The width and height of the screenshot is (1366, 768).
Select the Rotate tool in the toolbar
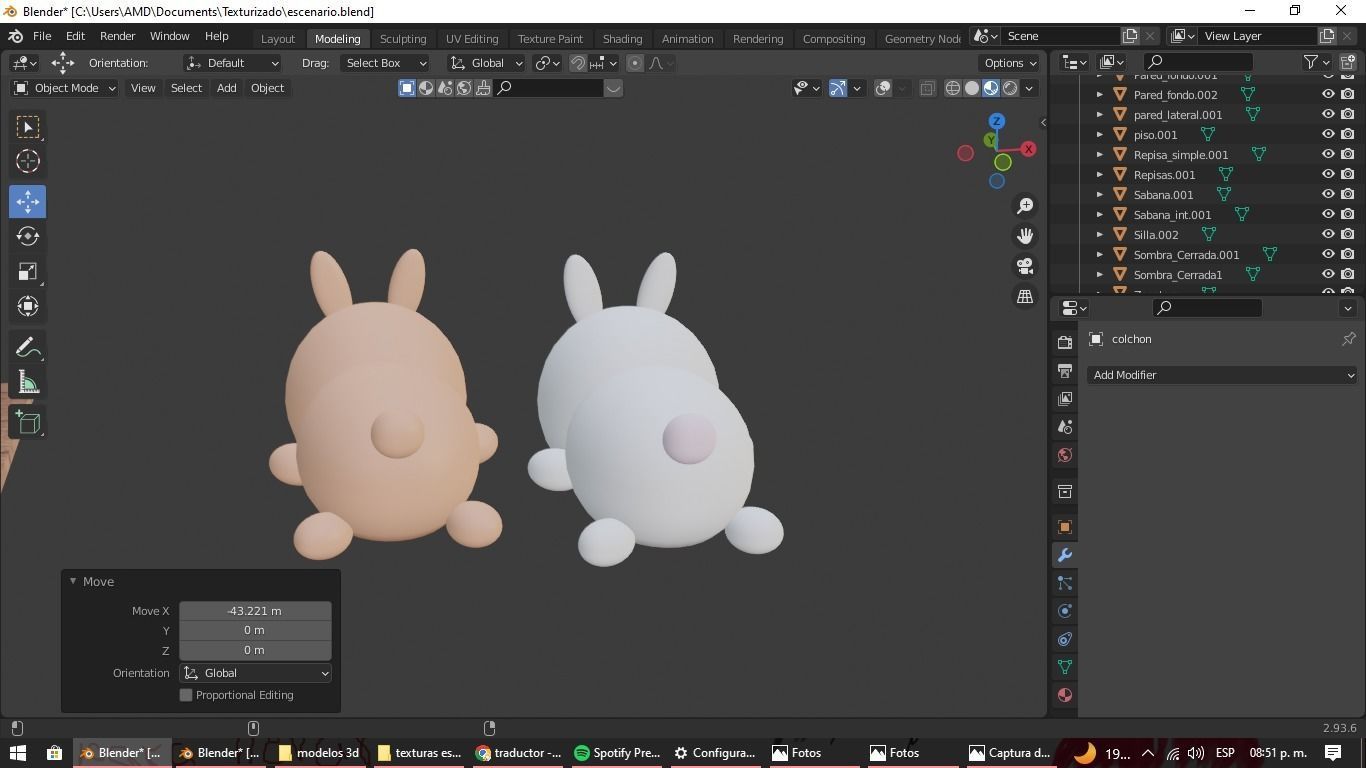(x=27, y=236)
